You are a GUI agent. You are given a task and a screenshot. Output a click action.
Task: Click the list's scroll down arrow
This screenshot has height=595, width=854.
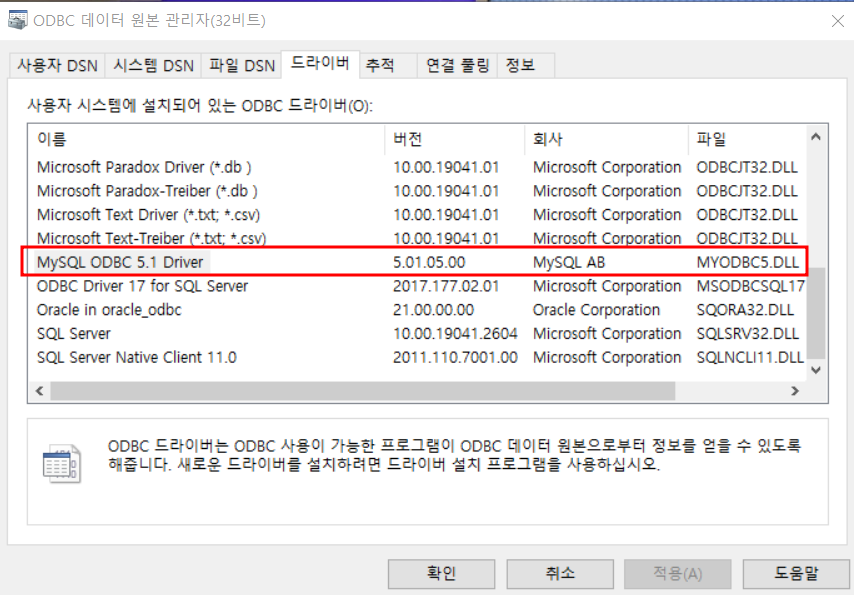coord(815,370)
